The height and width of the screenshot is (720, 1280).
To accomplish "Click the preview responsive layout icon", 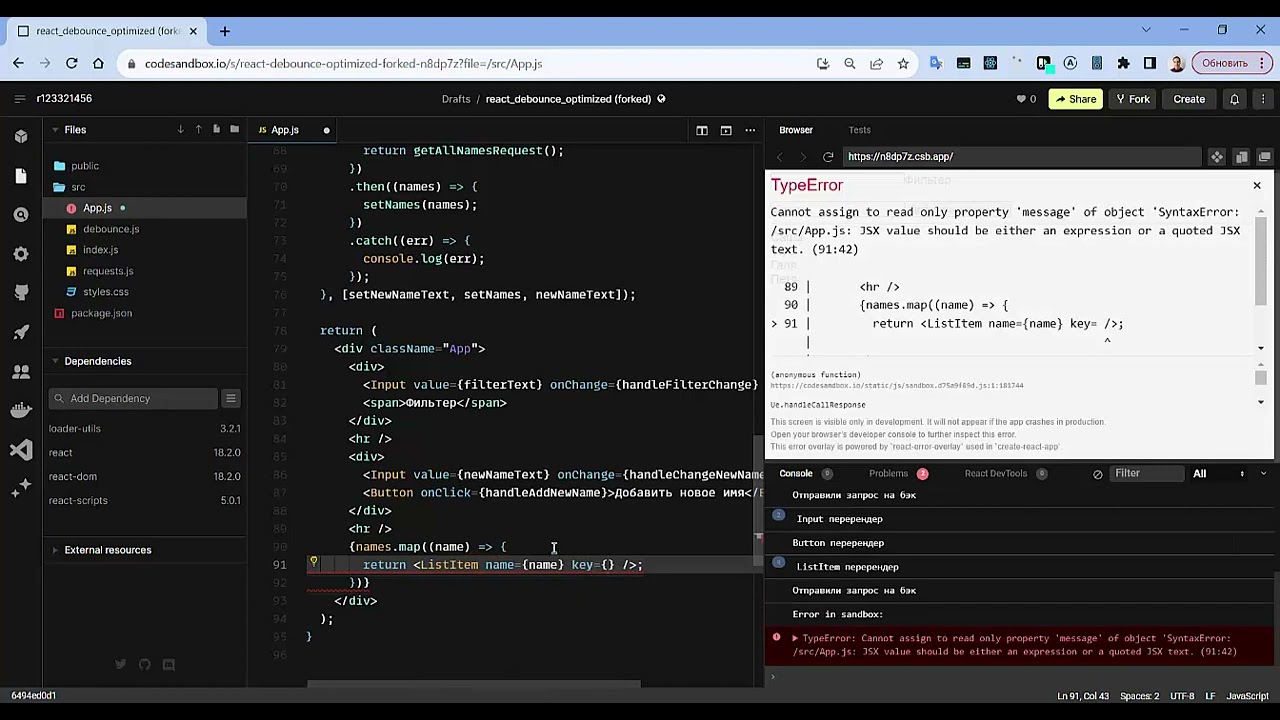I will pyautogui.click(x=1241, y=157).
